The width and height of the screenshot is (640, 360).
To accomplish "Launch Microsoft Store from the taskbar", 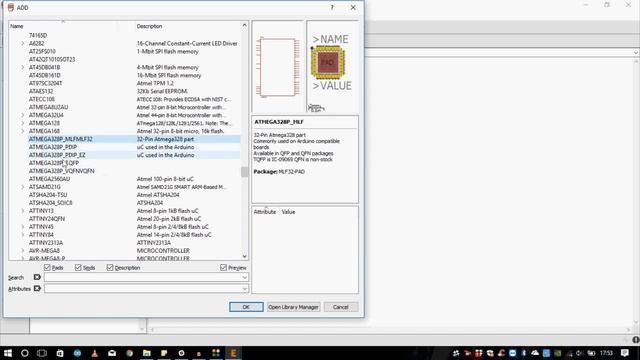I will (x=60, y=353).
